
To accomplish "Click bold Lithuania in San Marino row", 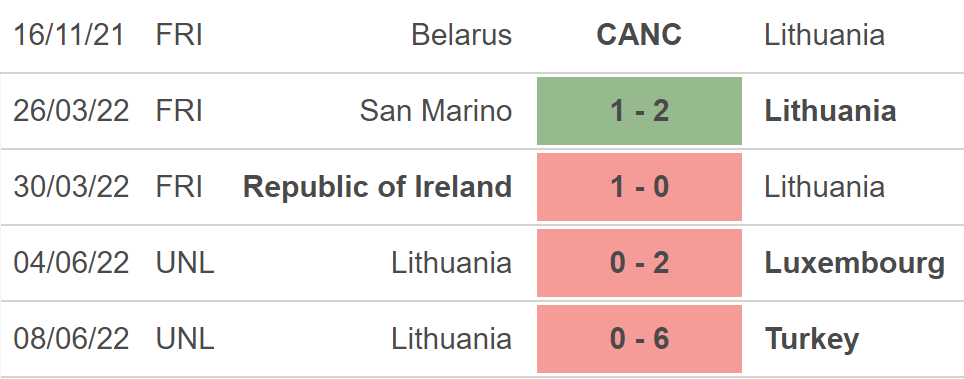I will click(831, 111).
